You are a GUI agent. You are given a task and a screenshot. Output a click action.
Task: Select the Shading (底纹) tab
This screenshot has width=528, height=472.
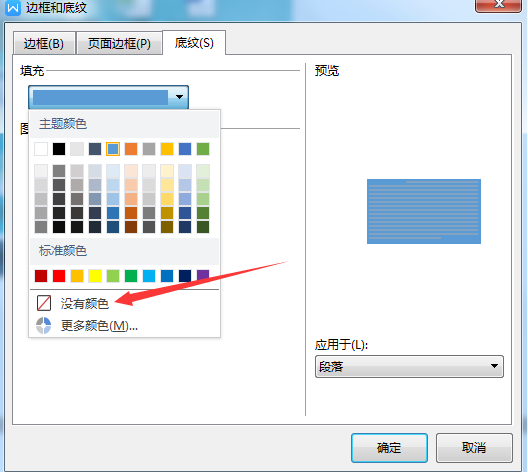click(x=194, y=43)
